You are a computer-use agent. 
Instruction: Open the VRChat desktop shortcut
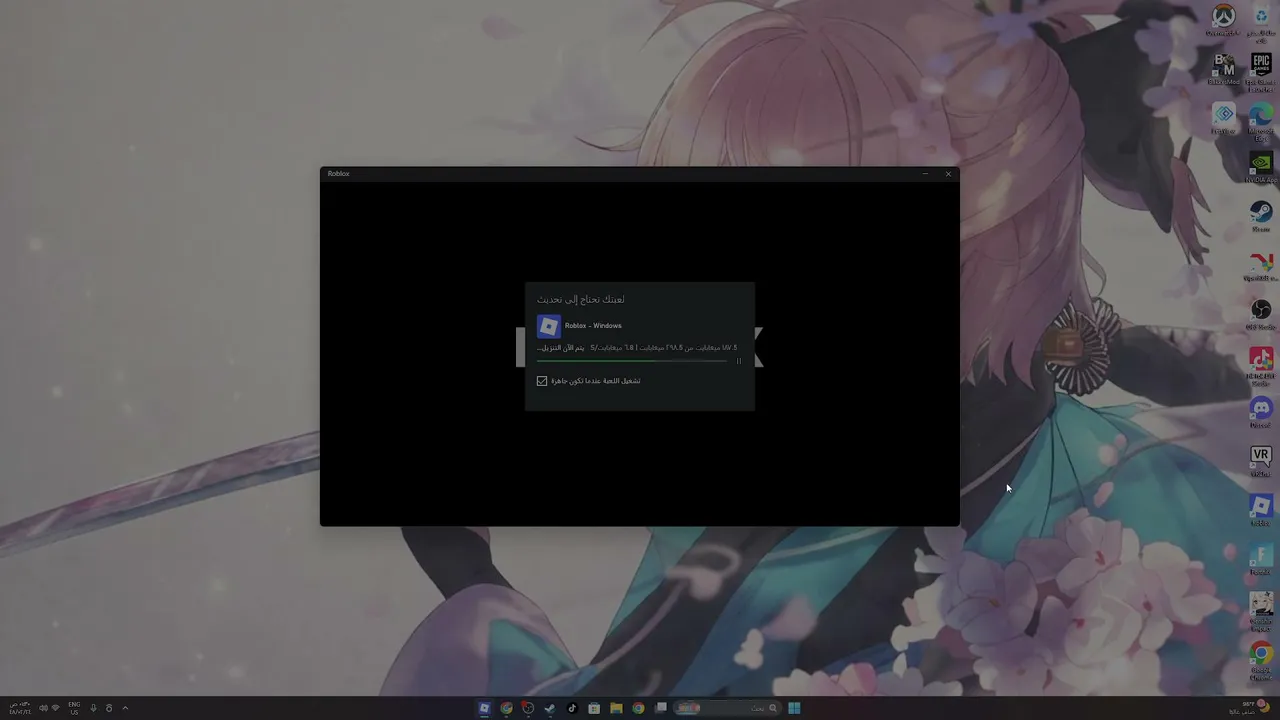[x=1261, y=460]
